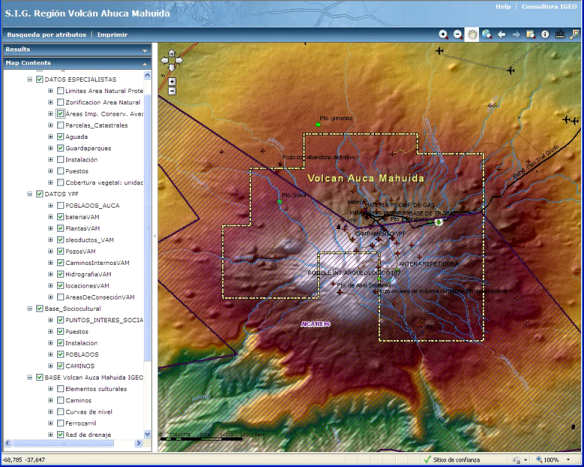Select the Identify info tool

point(545,35)
